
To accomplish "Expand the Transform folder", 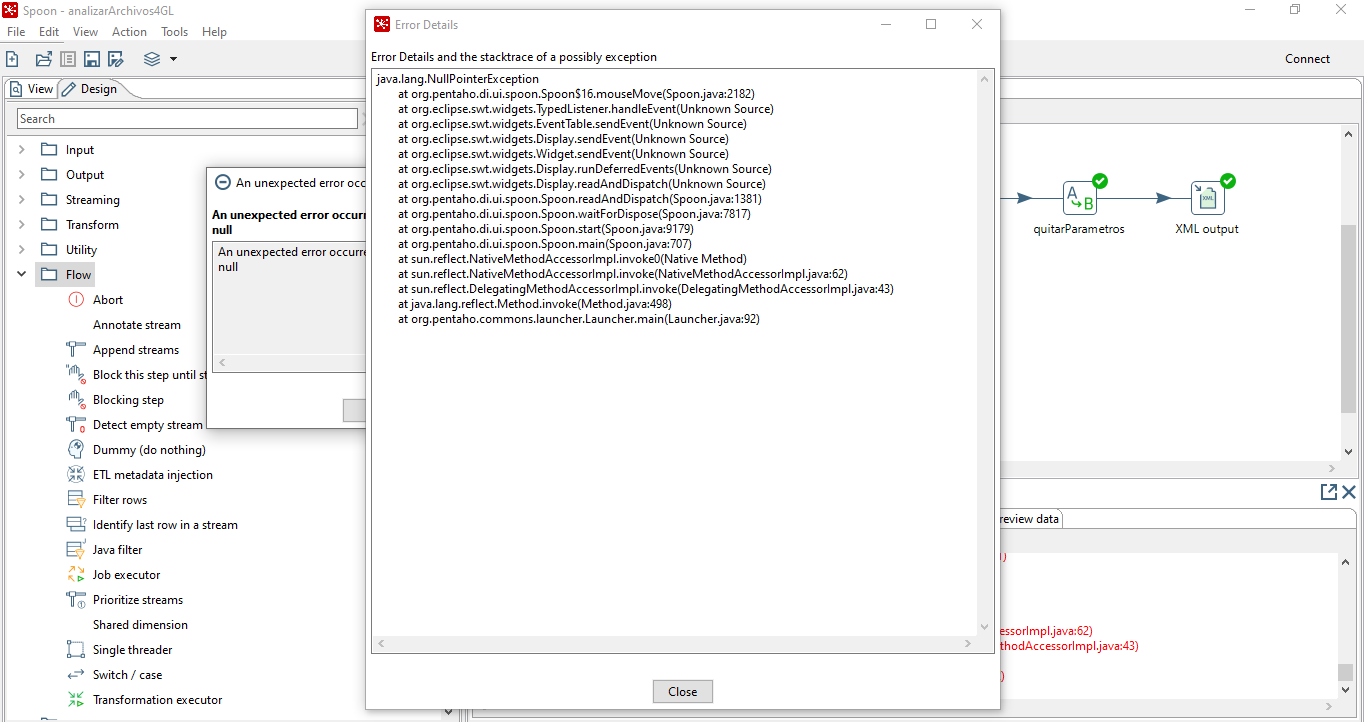I will coord(22,224).
